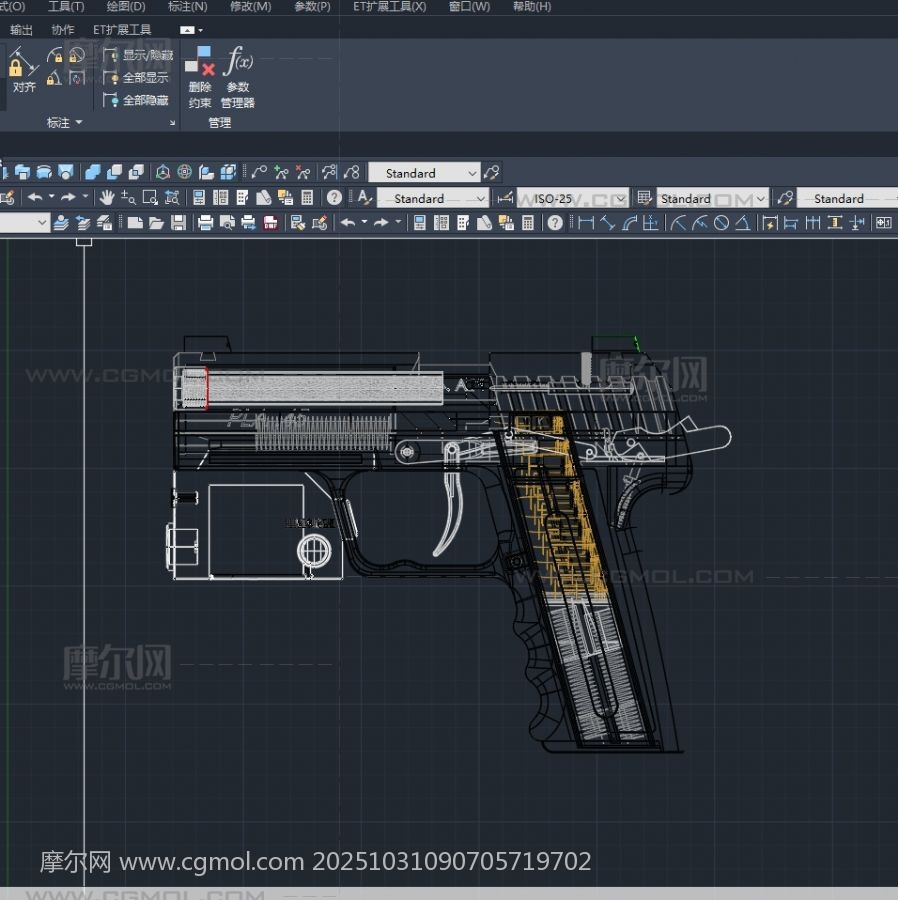898x900 pixels.
Task: Open the QuickCalc calculator icon
Action: (x=307, y=198)
